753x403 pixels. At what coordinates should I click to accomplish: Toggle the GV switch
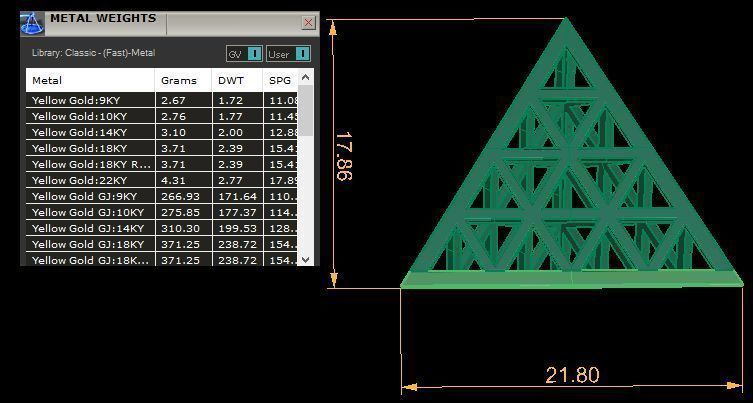[x=244, y=54]
